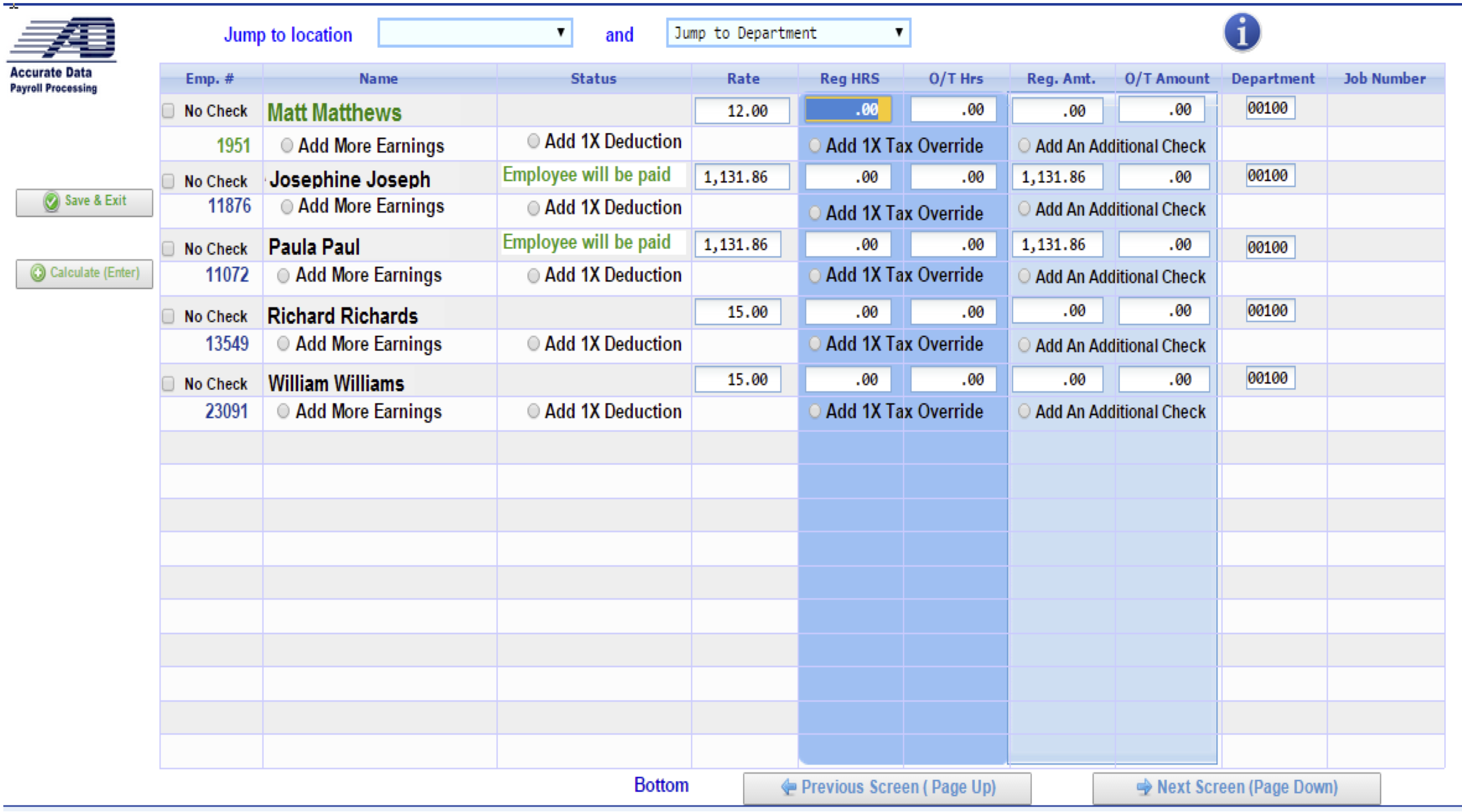This screenshot has width=1462, height=812.
Task: Click Matt Matthews' O/T Amount field
Action: [1162, 110]
